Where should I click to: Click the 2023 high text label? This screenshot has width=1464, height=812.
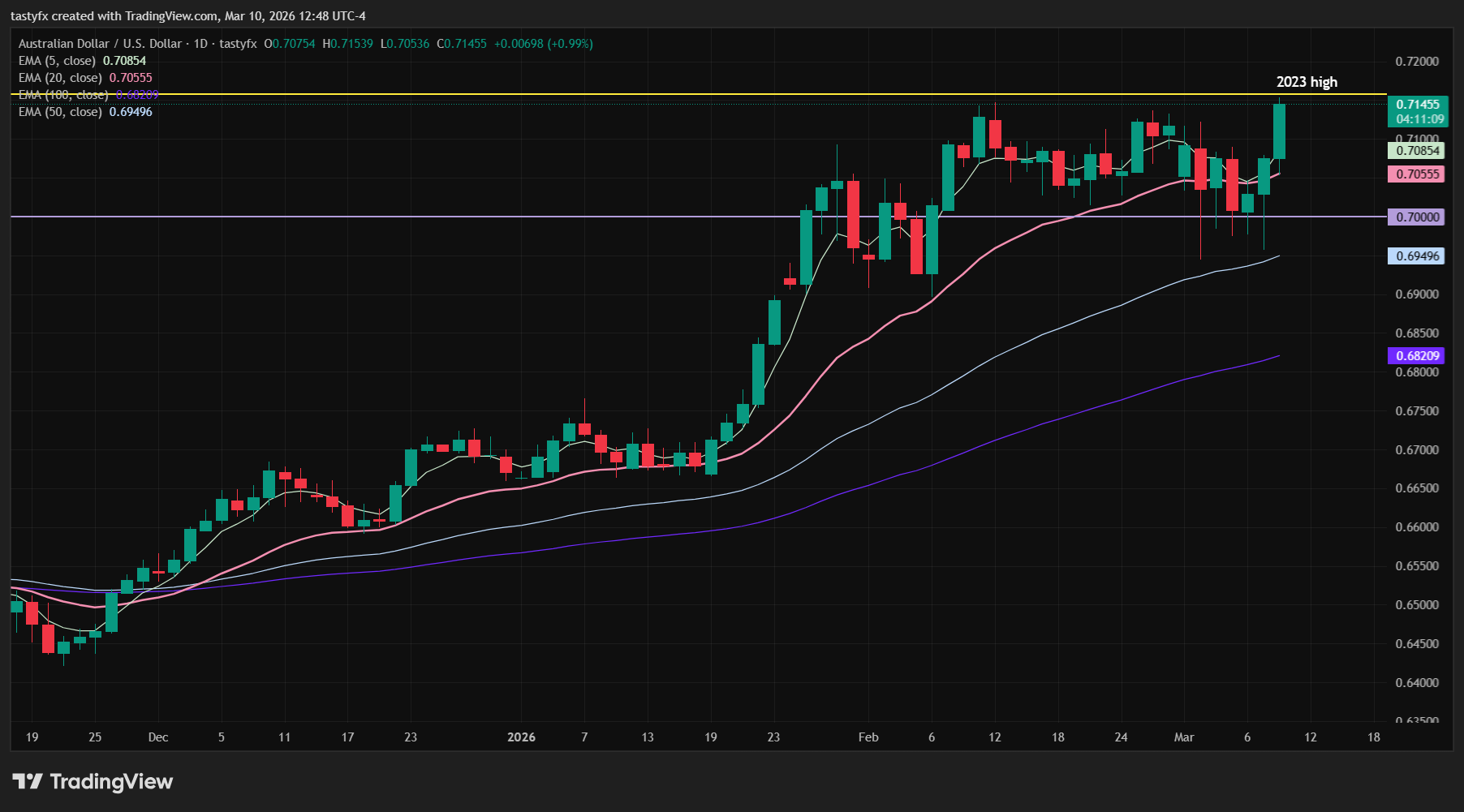[1307, 81]
